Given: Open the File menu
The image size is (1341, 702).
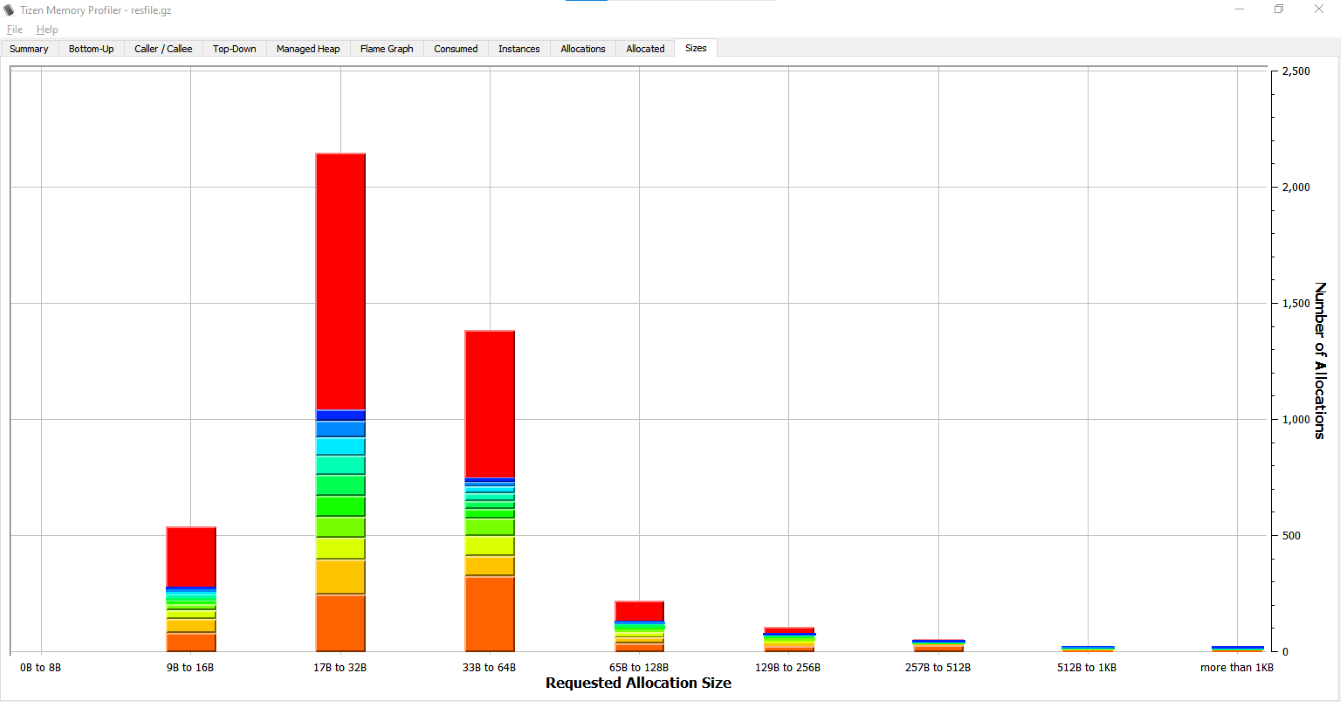Looking at the screenshot, I should pos(14,29).
